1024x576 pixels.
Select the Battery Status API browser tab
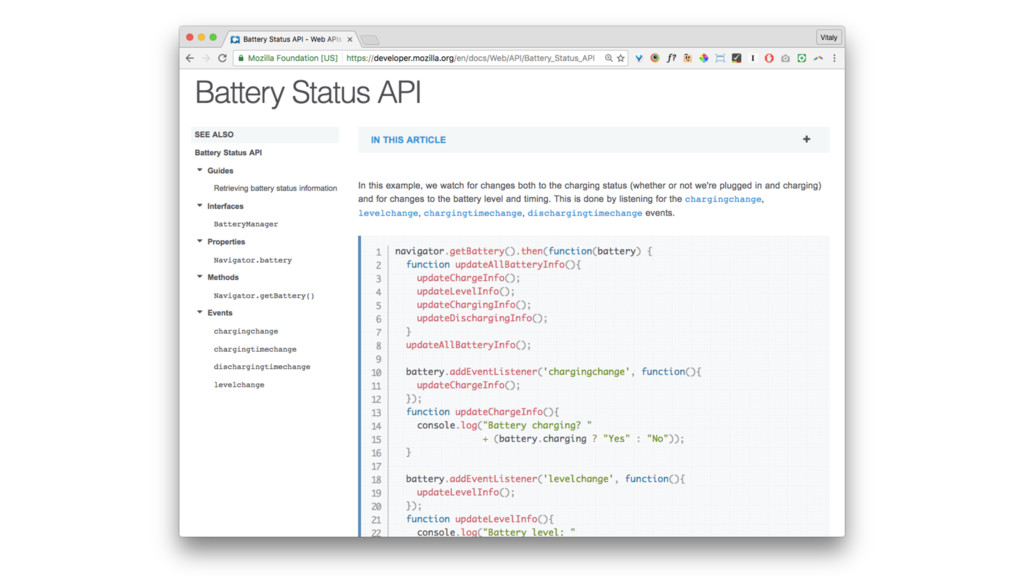click(x=291, y=39)
